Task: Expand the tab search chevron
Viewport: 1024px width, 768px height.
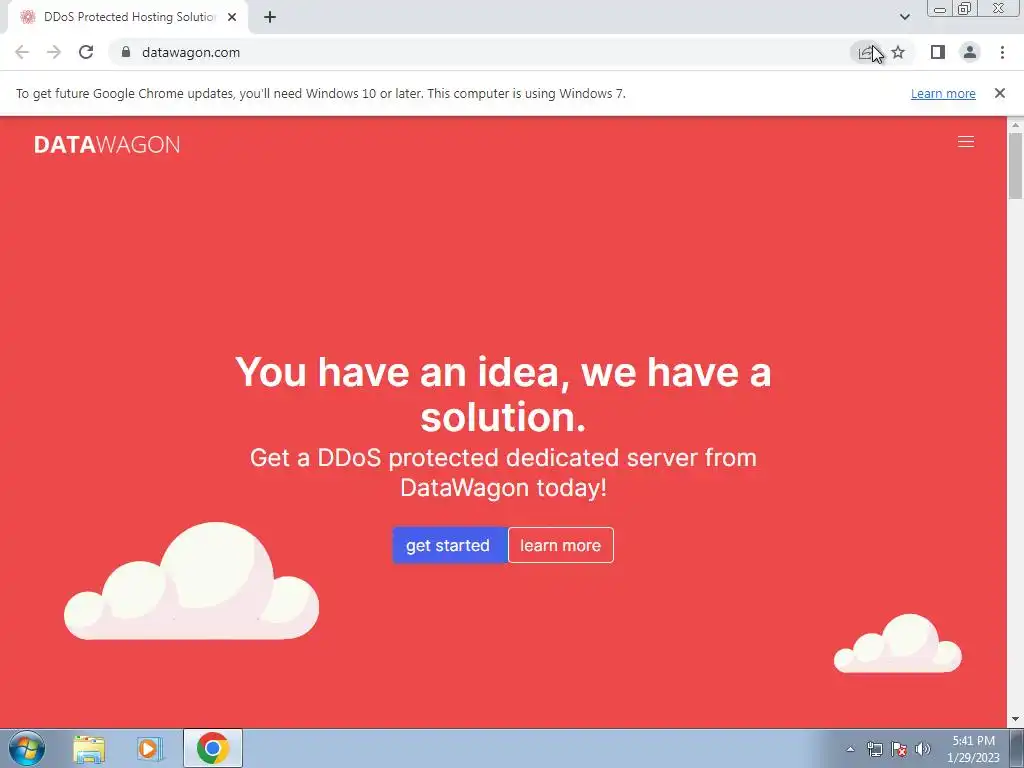Action: click(x=904, y=17)
